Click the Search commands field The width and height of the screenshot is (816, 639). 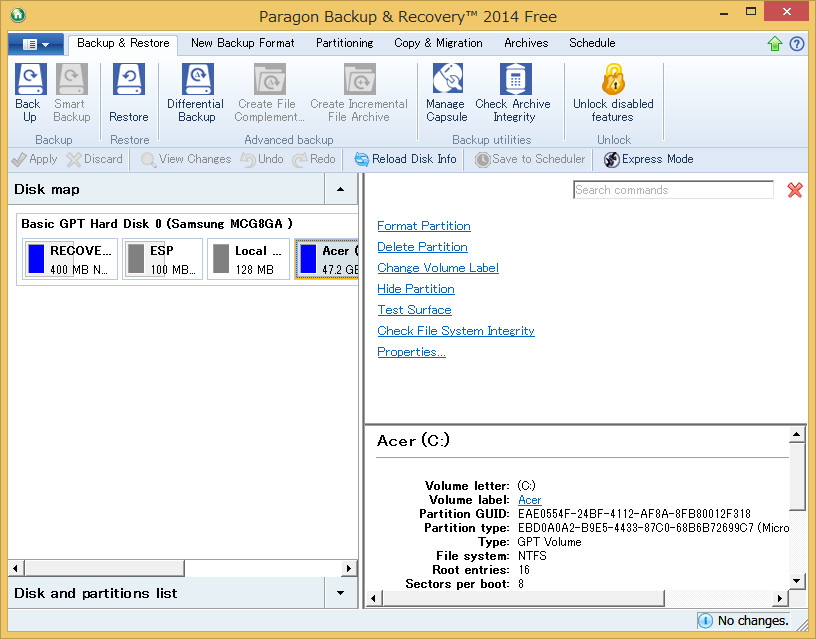point(673,189)
